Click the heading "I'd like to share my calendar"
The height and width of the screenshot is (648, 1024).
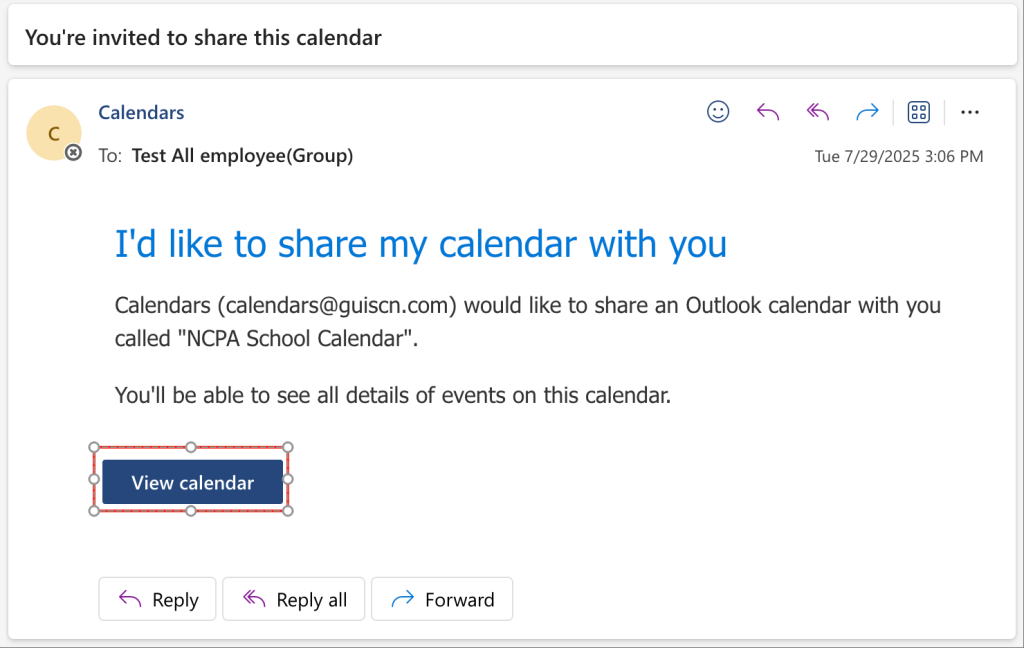[420, 244]
